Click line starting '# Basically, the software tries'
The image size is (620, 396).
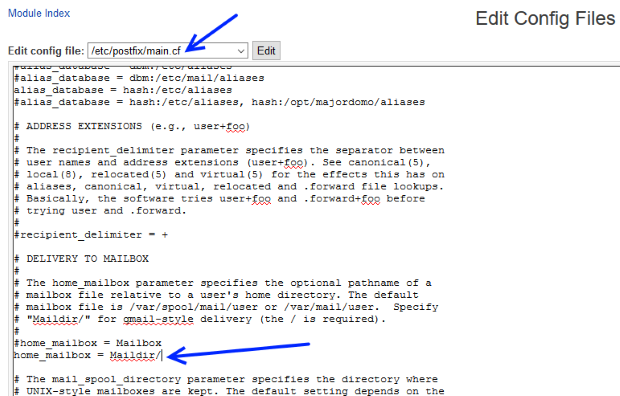[x=219, y=199]
